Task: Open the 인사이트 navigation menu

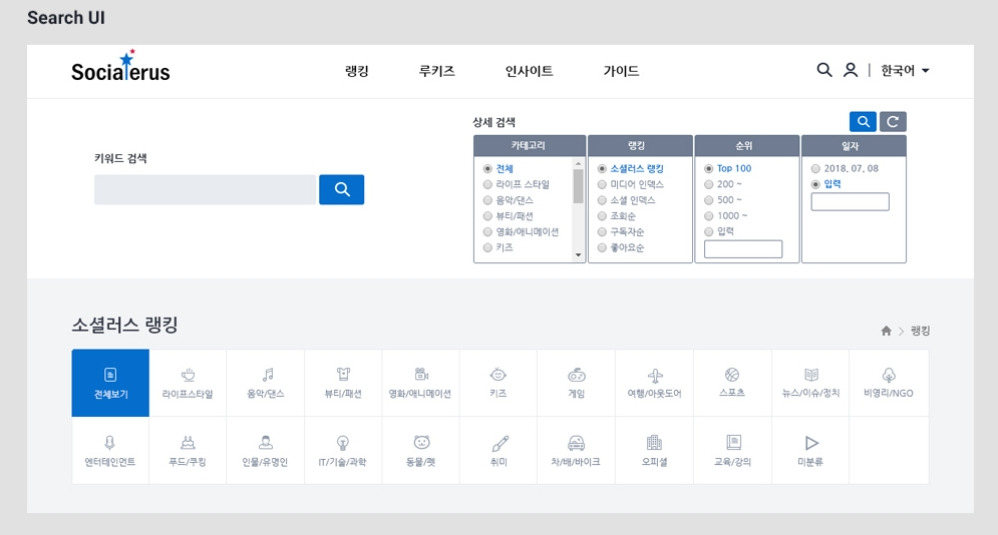Action: (x=529, y=71)
